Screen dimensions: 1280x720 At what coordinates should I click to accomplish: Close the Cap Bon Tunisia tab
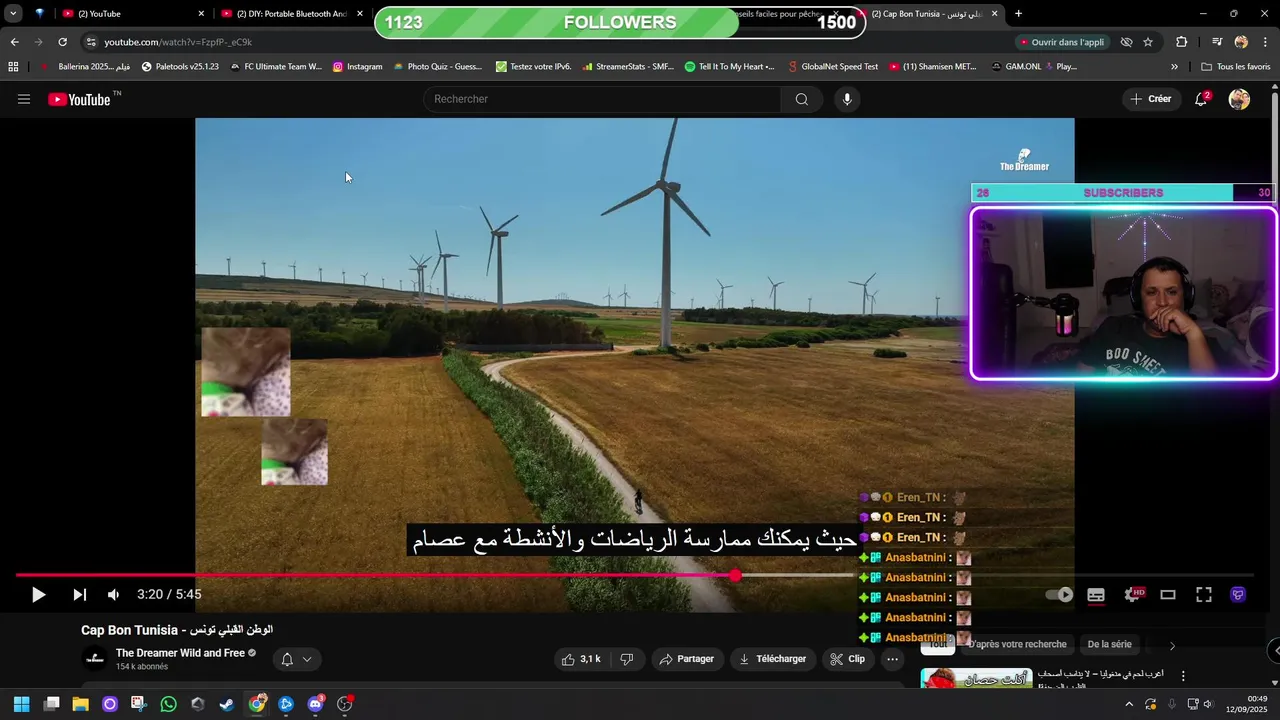pos(994,14)
